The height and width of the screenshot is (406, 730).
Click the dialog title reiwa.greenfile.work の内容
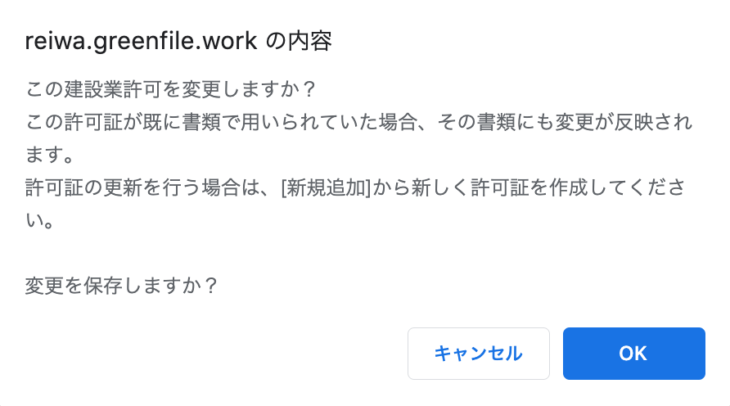coord(178,41)
